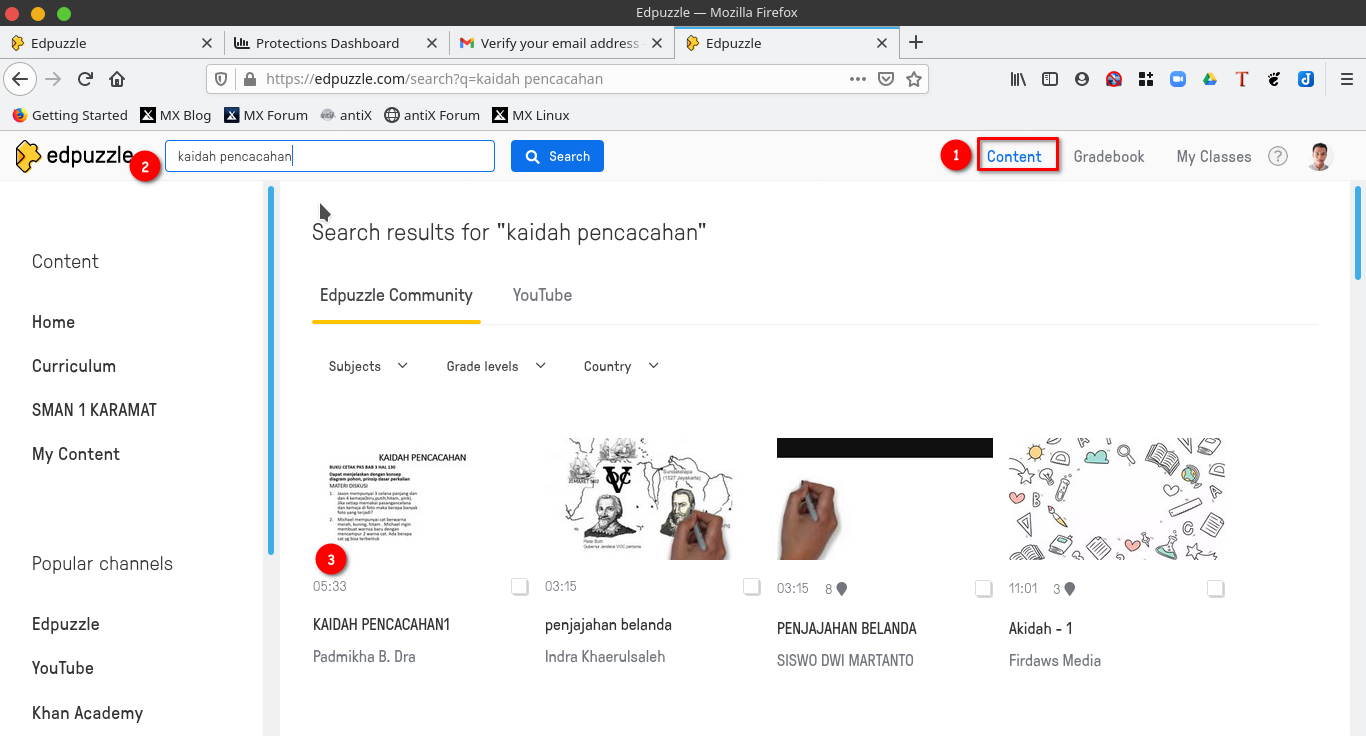1366x736 pixels.
Task: Open the Content menu in header
Action: 1014,156
